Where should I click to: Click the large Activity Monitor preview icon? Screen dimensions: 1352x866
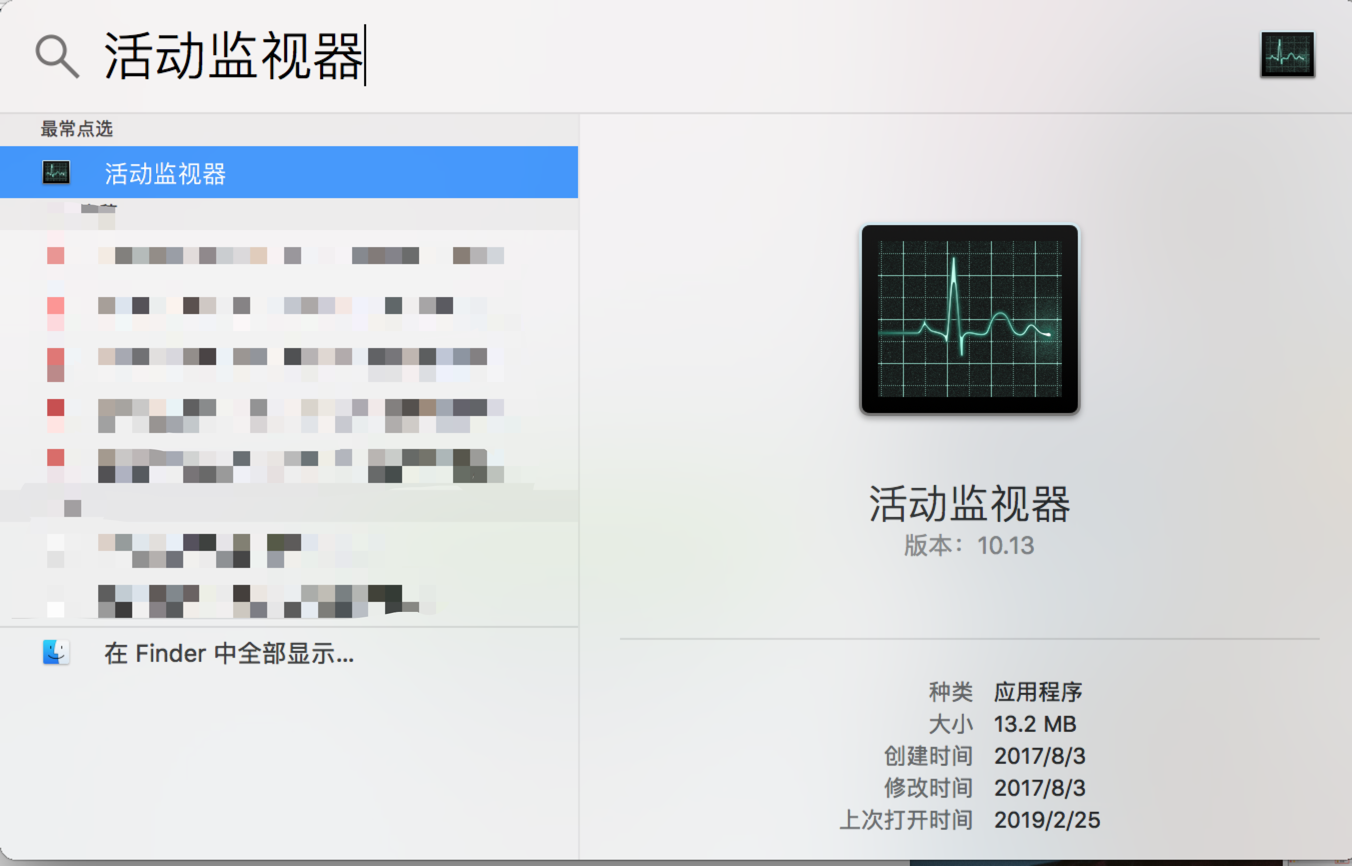coord(969,319)
